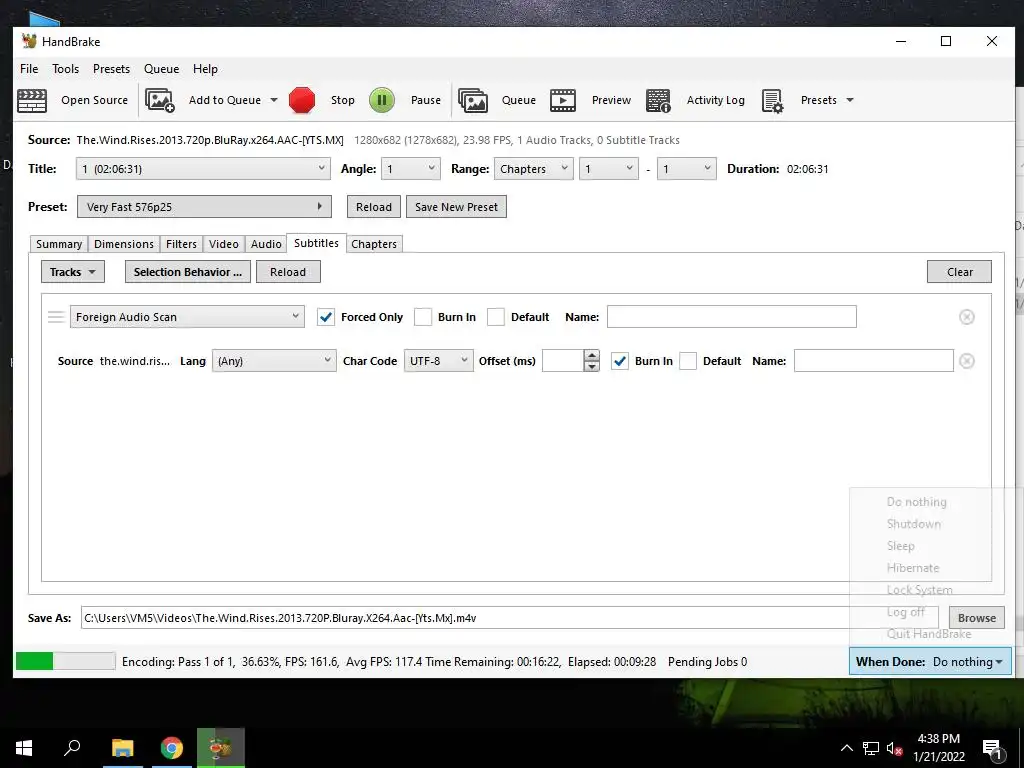This screenshot has width=1024, height=768.
Task: Open the Lang (Any) dropdown
Action: [x=274, y=360]
